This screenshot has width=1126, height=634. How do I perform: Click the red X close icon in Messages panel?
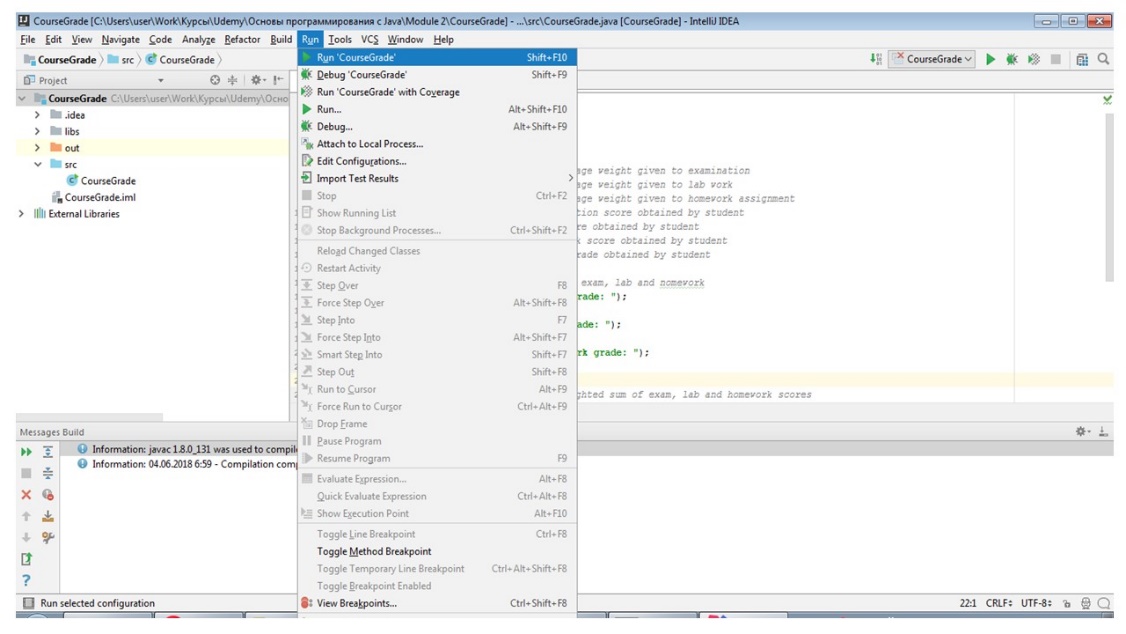click(x=26, y=495)
